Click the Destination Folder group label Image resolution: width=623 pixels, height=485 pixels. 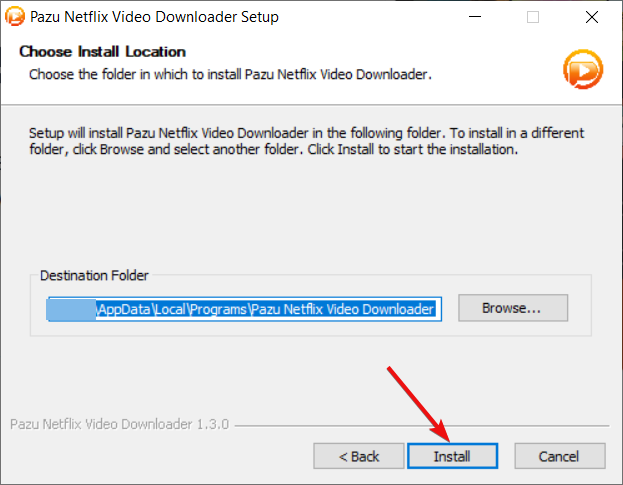tap(94, 275)
